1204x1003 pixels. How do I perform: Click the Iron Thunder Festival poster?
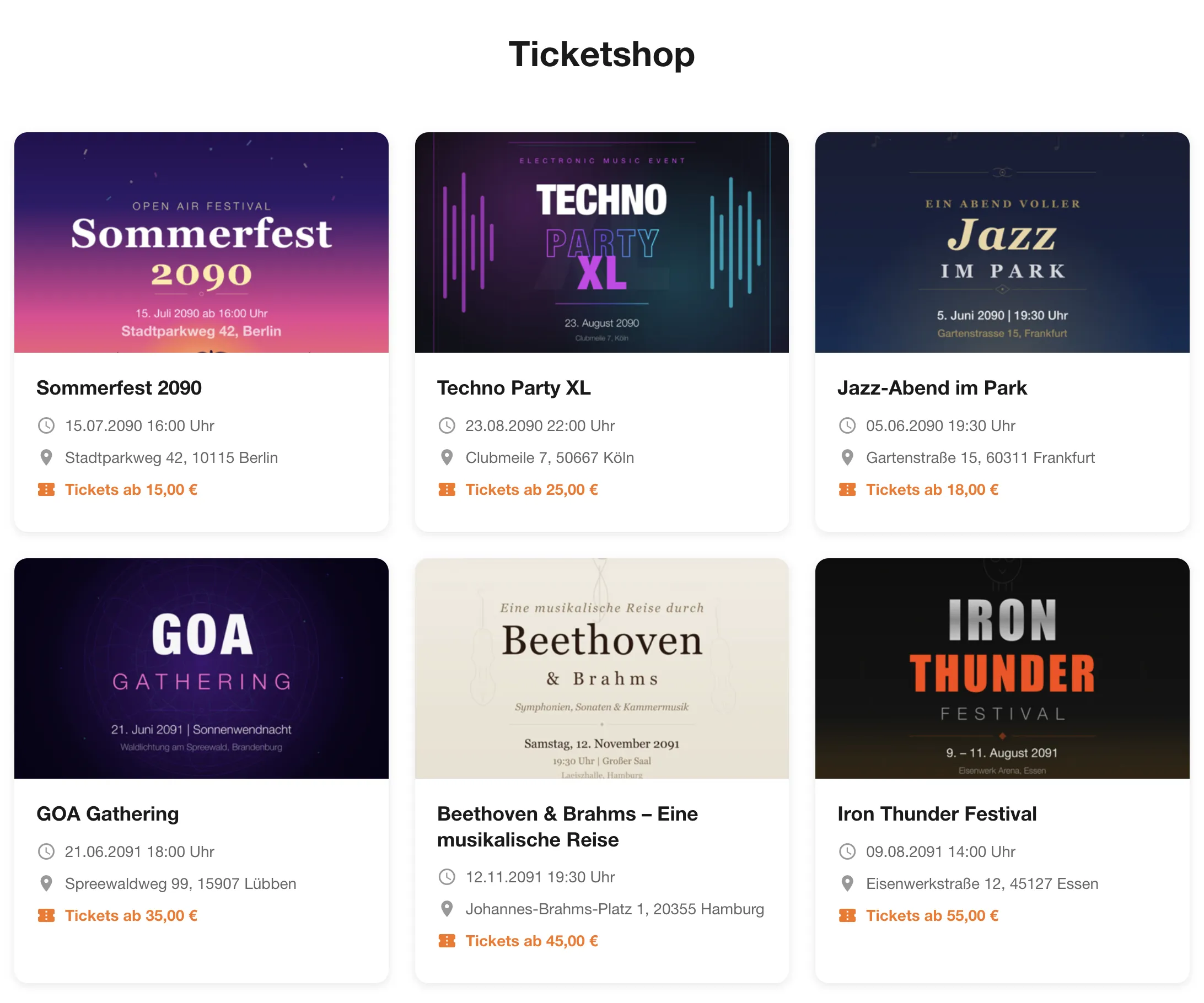[x=1002, y=668]
